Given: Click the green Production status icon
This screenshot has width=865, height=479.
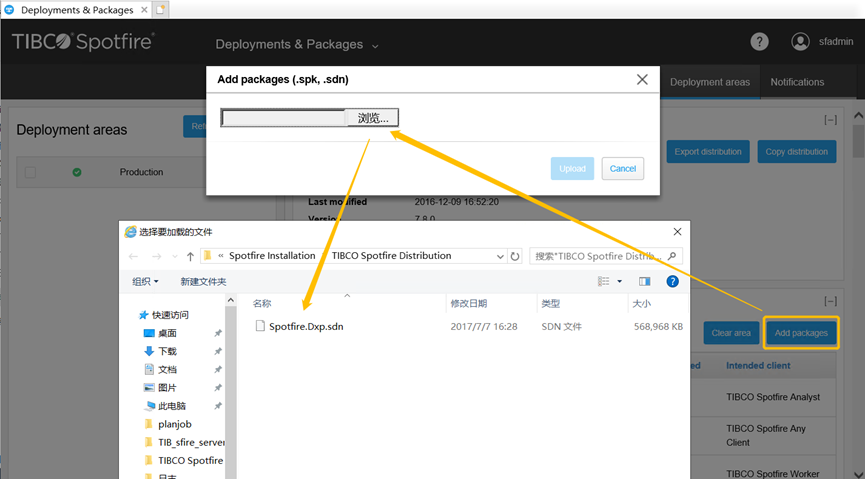Looking at the screenshot, I should point(77,172).
